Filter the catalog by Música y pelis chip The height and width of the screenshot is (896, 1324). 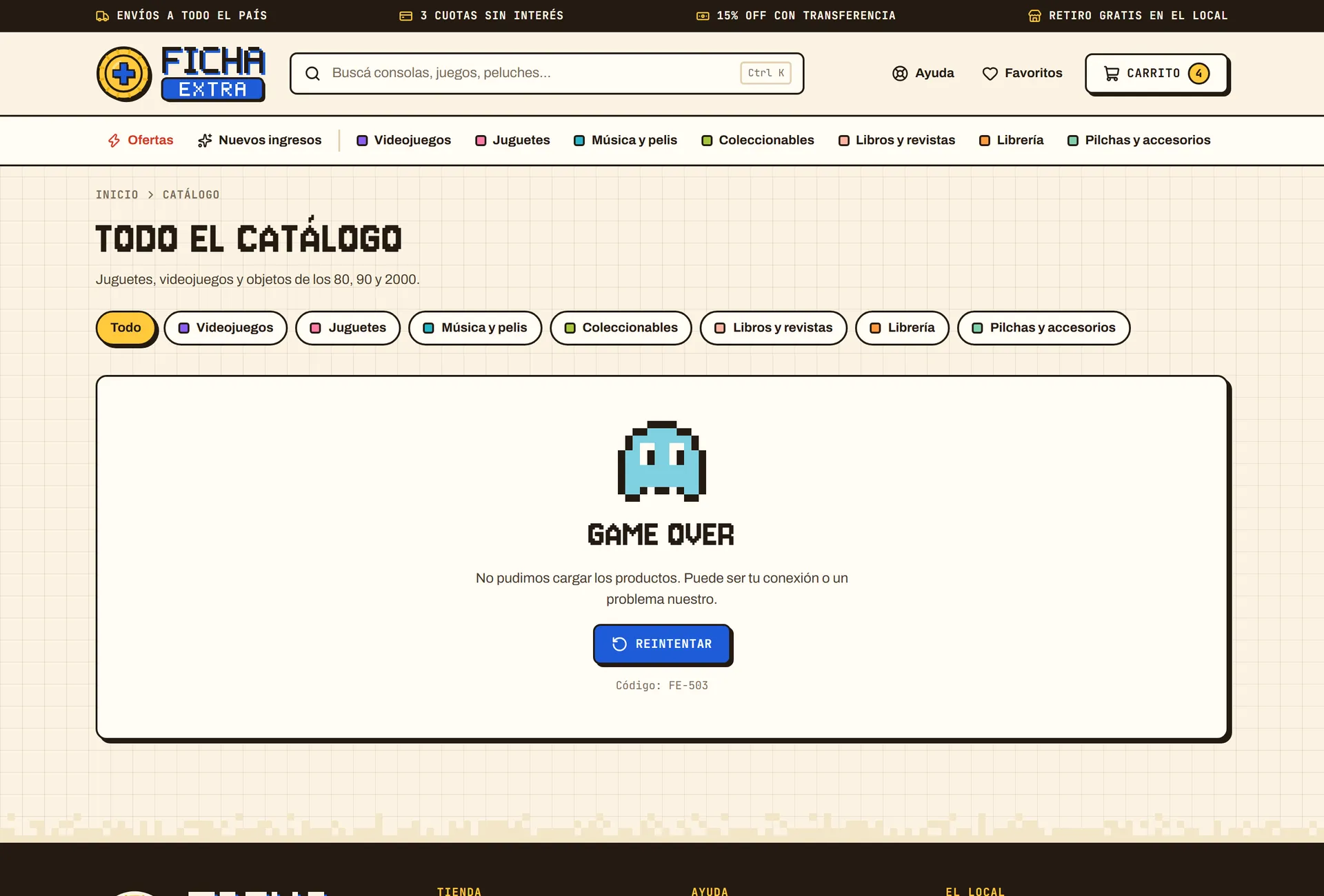coord(475,328)
